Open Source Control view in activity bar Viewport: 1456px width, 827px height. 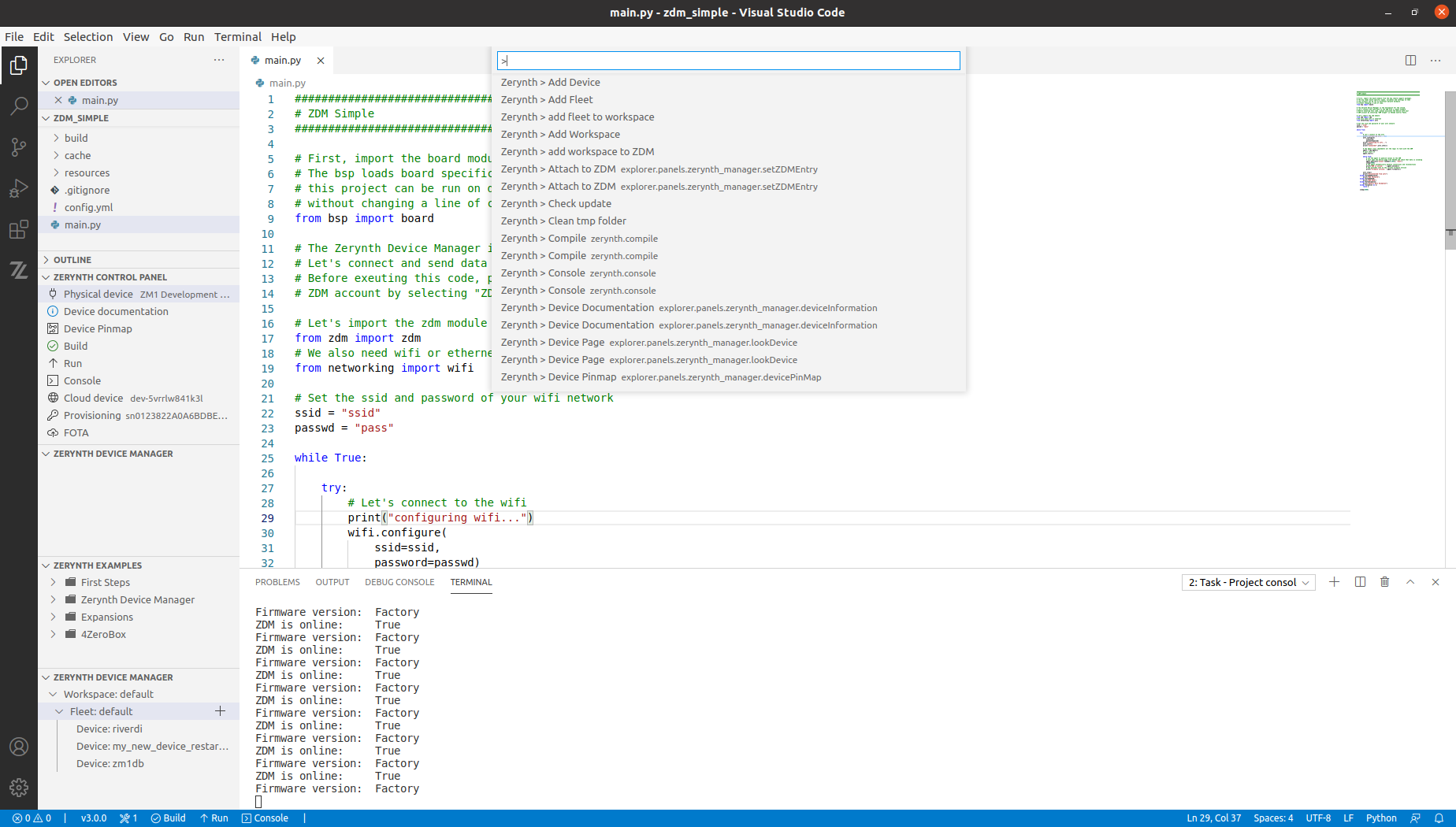click(x=19, y=146)
